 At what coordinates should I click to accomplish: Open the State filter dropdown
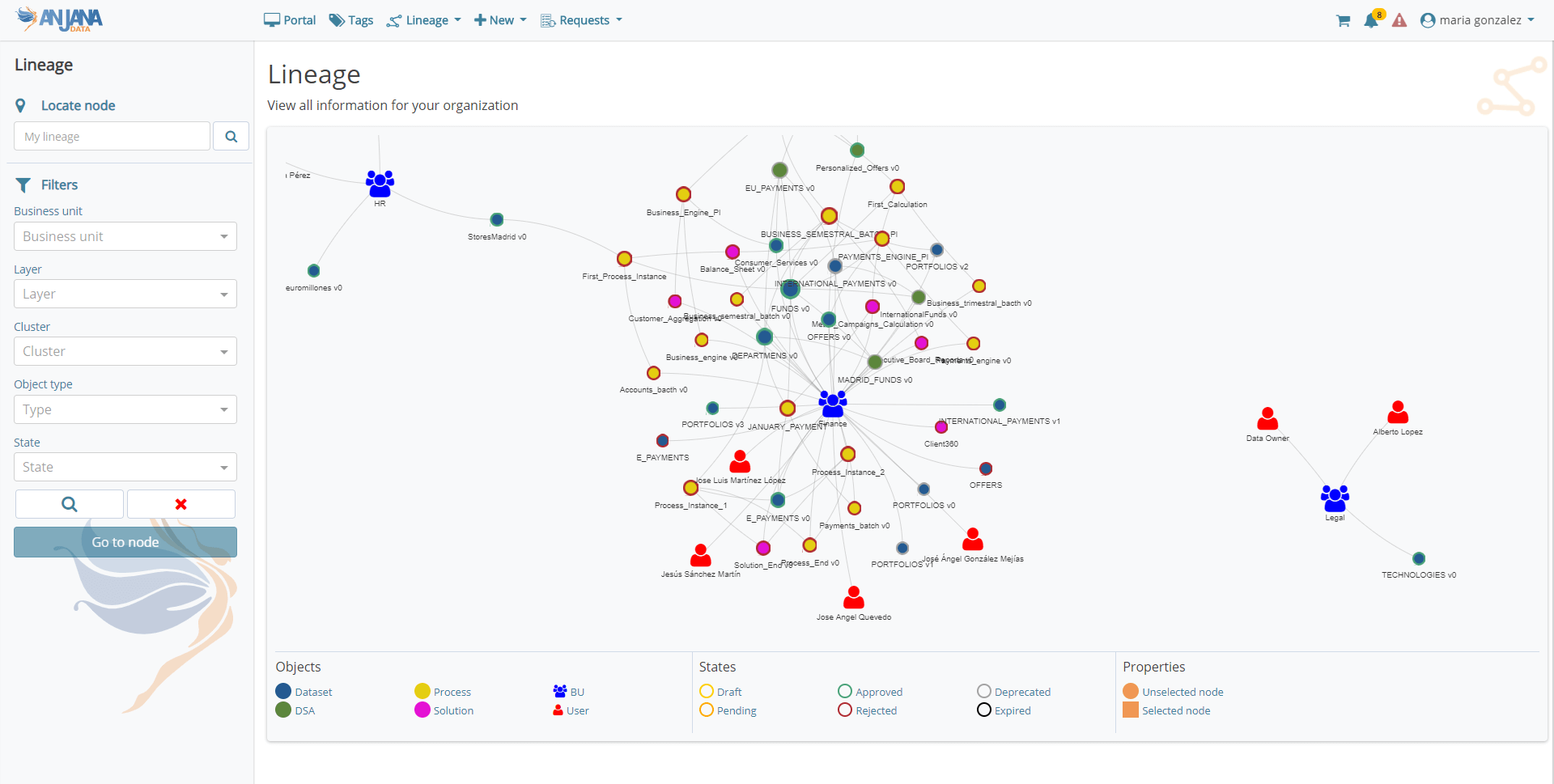click(125, 467)
